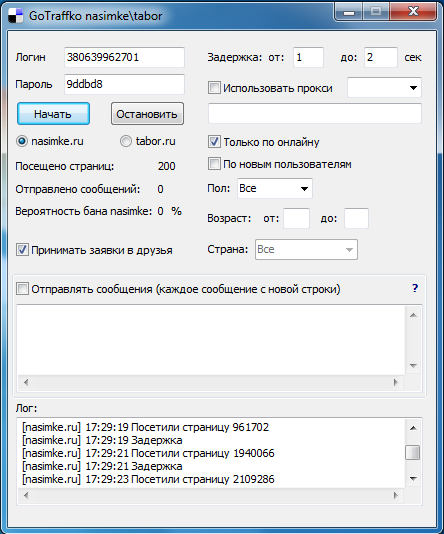Click the Отправлено сообщений value 0
This screenshot has width=444, height=534.
click(160, 189)
